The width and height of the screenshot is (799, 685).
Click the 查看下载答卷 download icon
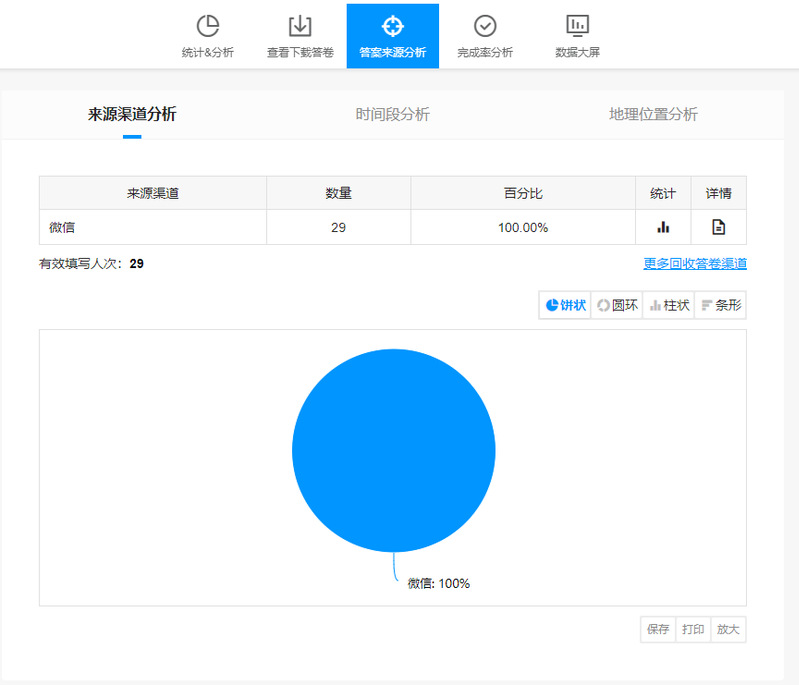tap(300, 26)
